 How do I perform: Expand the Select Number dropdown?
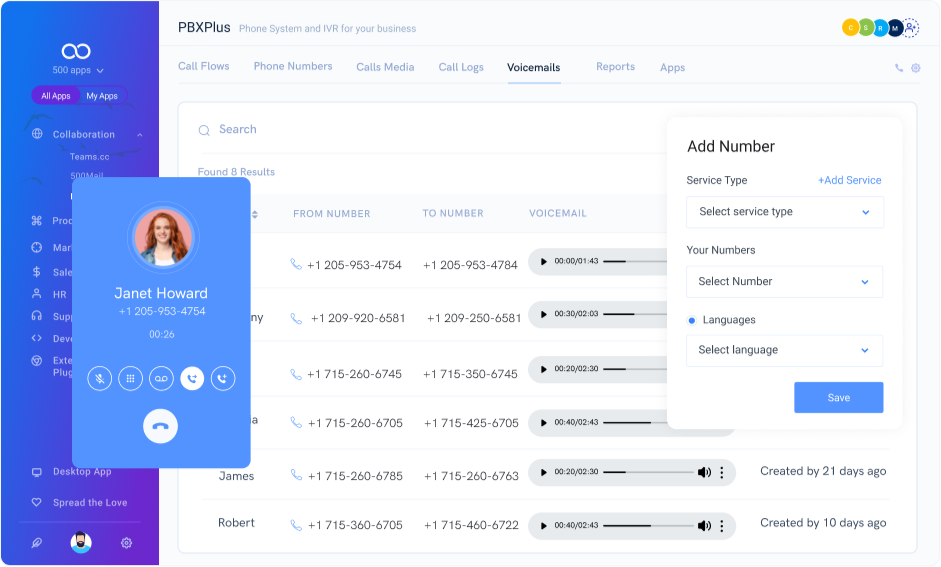(x=784, y=282)
